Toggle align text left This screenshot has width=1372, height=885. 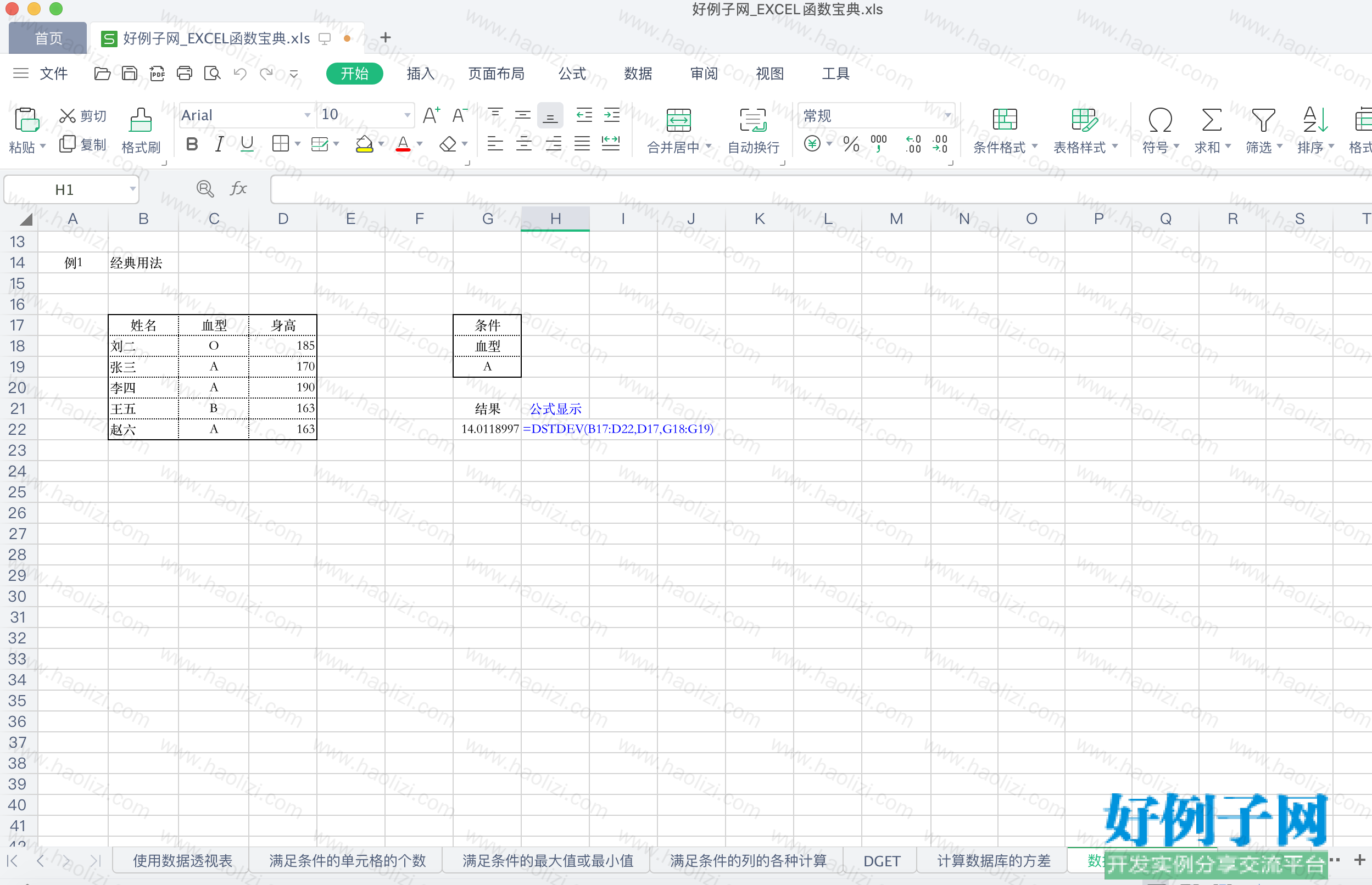[495, 144]
